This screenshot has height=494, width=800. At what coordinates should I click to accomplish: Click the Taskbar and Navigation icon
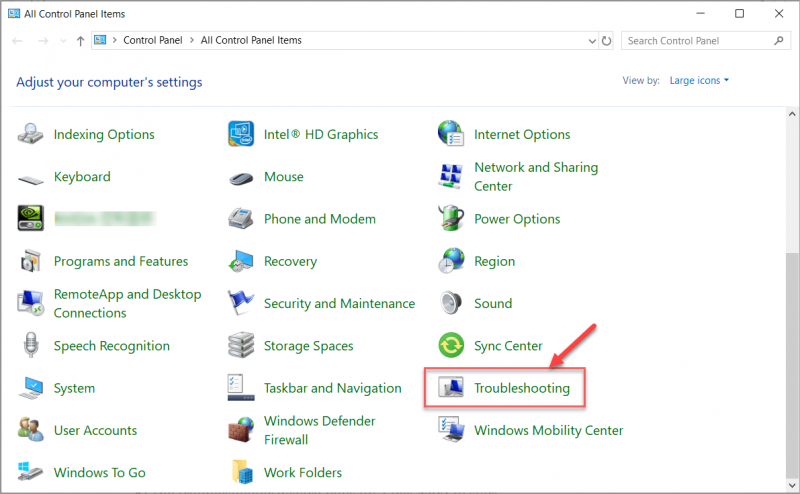241,387
